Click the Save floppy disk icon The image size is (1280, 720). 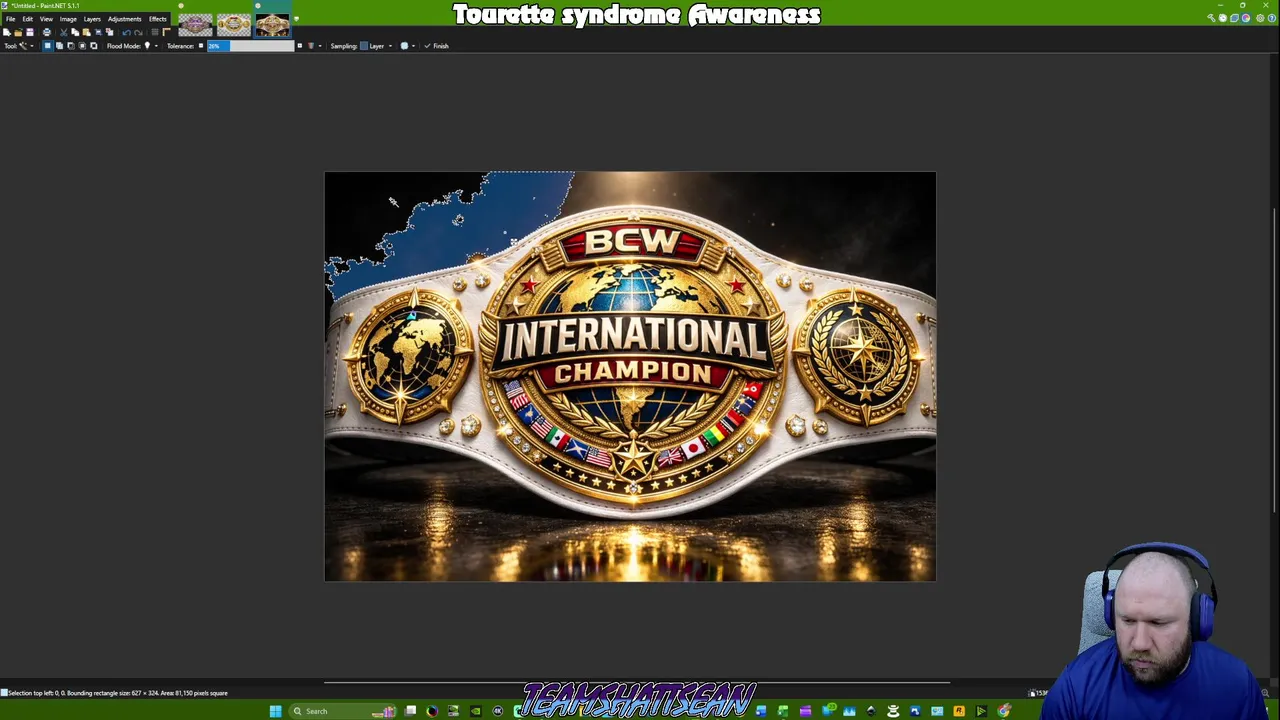[30, 33]
